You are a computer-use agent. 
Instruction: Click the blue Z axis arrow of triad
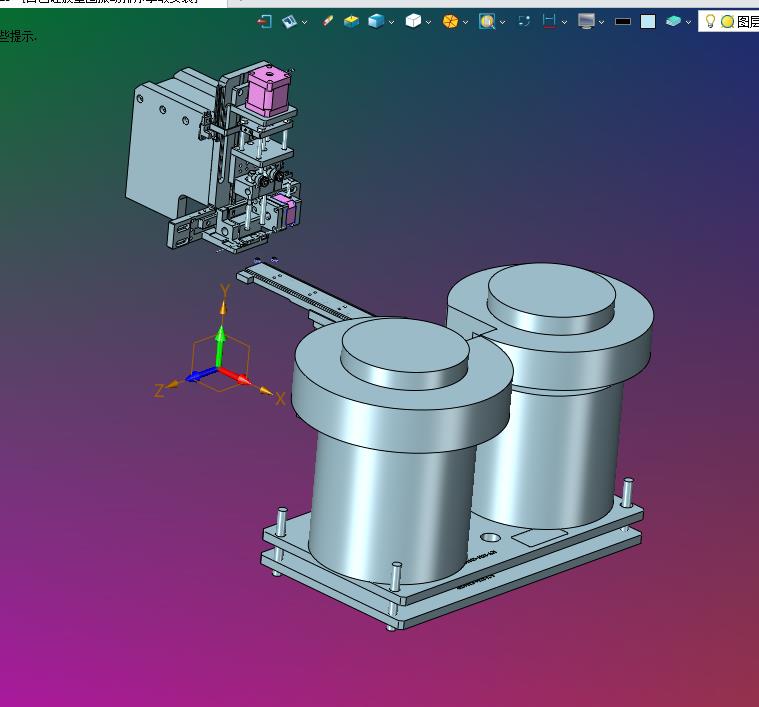[201, 375]
